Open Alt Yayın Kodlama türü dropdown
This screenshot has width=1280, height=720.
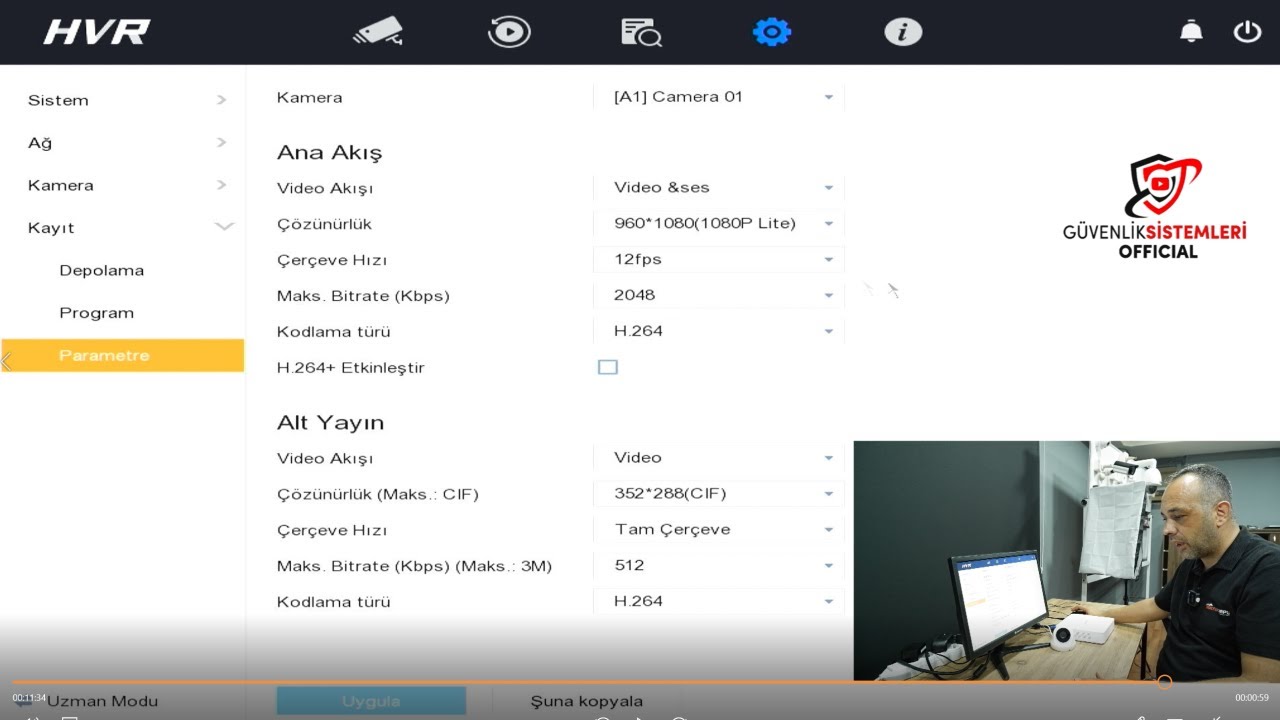click(720, 601)
